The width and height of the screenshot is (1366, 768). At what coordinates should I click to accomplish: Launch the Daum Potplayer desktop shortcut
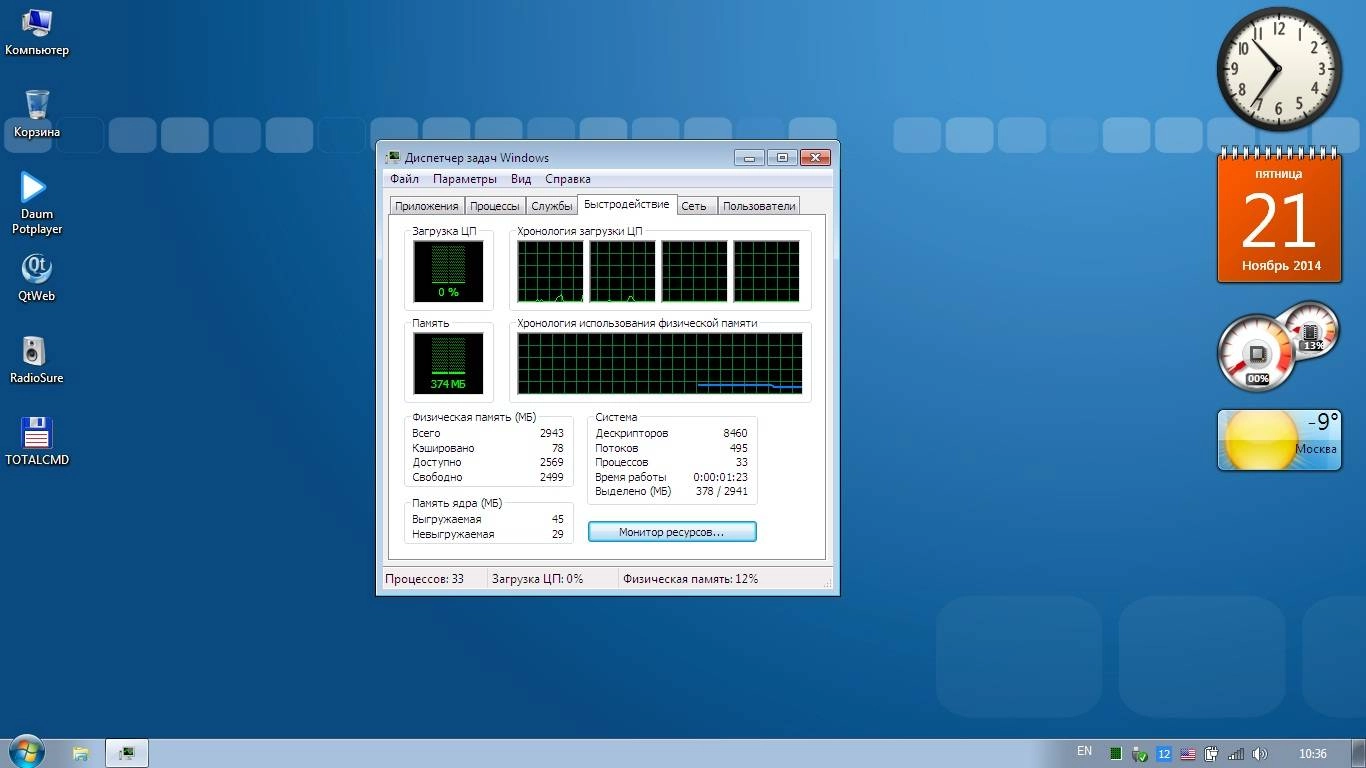tap(37, 203)
